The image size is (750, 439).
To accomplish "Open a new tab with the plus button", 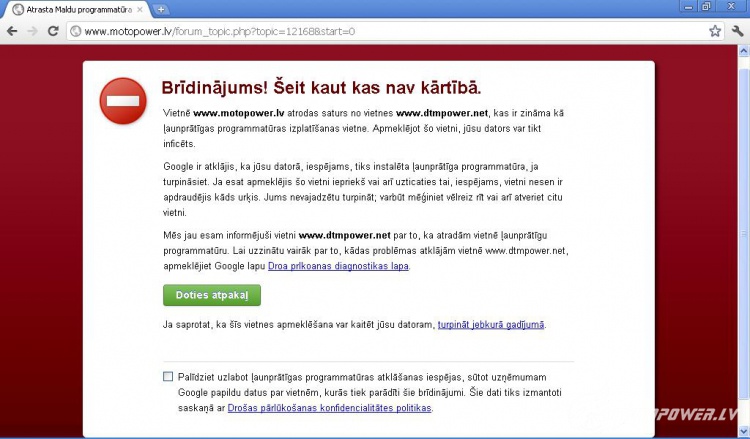I will click(161, 9).
